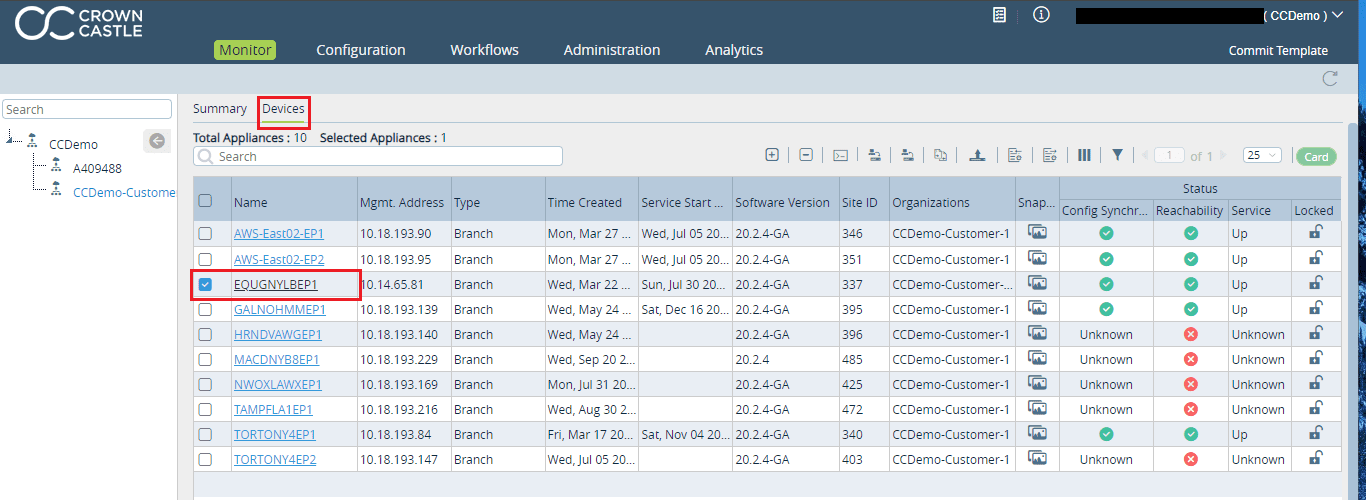This screenshot has height=500, width=1366.
Task: Check the NWOXLAWXEP1 row checkbox
Action: [205, 384]
